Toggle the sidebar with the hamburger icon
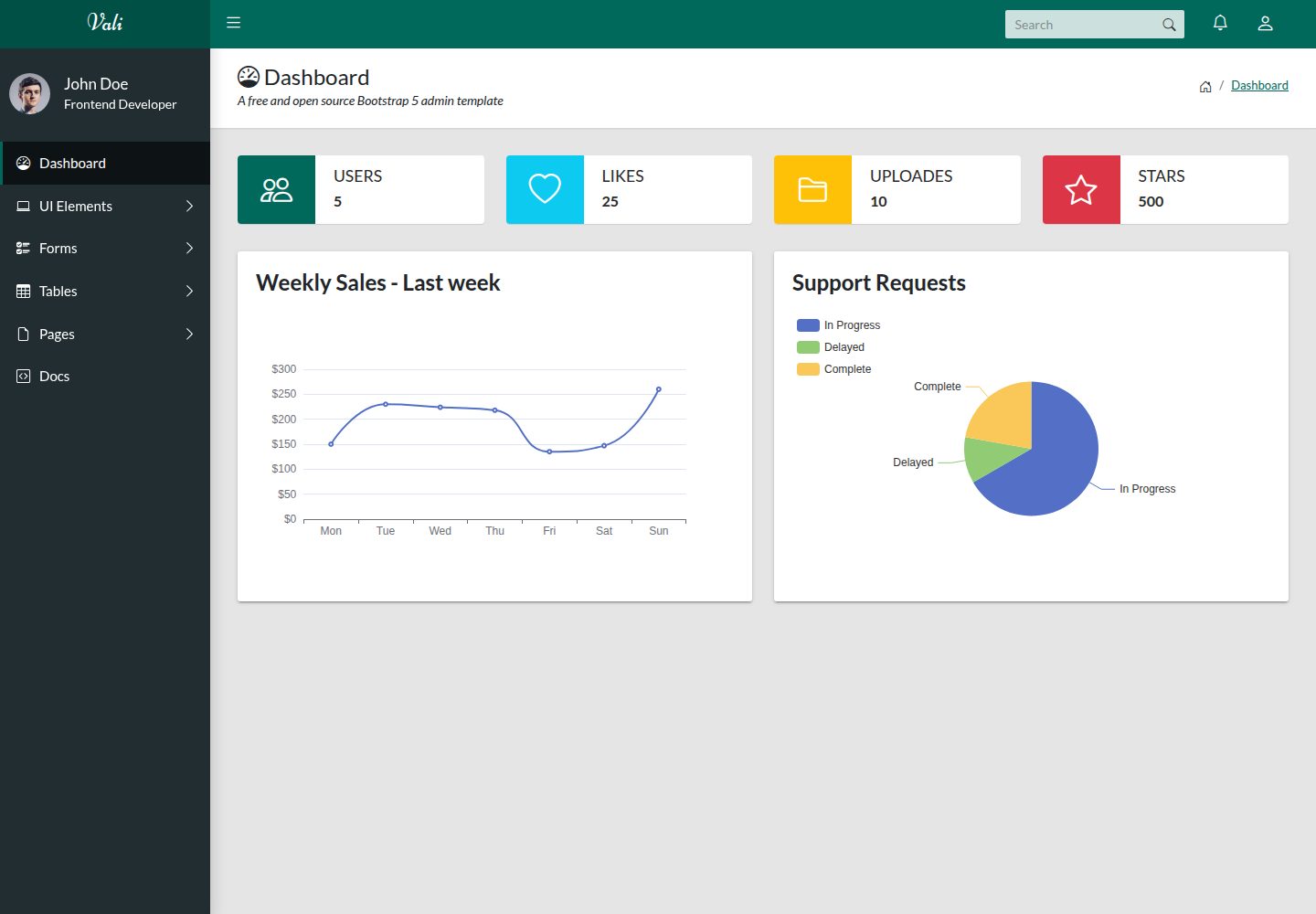This screenshot has height=914, width=1316. (x=233, y=23)
